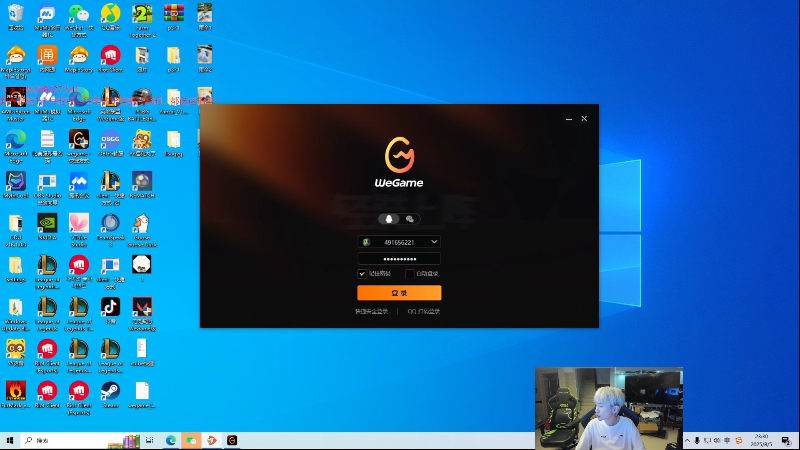Click the microphone tray icon
Image resolution: width=800 pixels, height=450 pixels.
[x=697, y=440]
